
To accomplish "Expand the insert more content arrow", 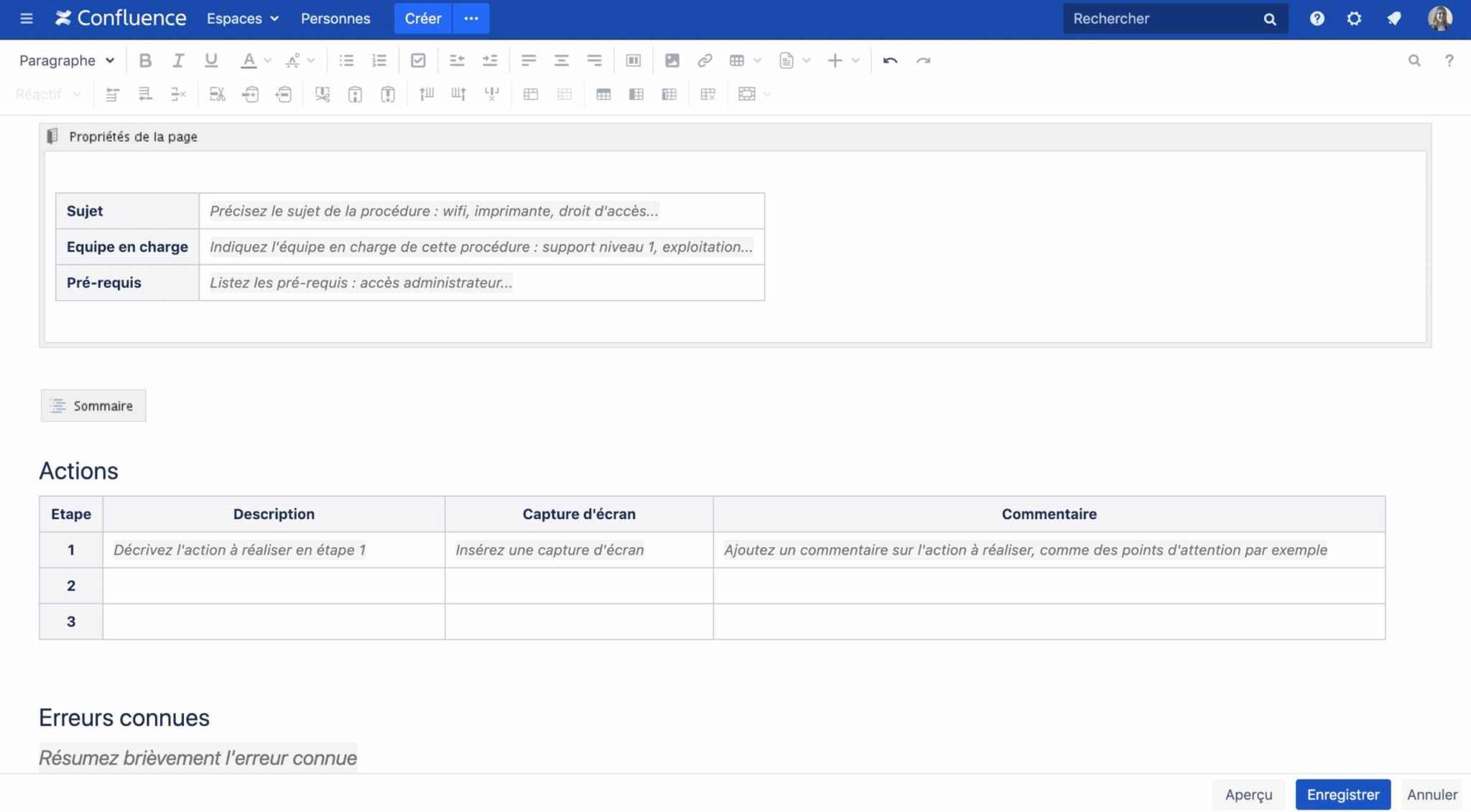I will tap(855, 60).
